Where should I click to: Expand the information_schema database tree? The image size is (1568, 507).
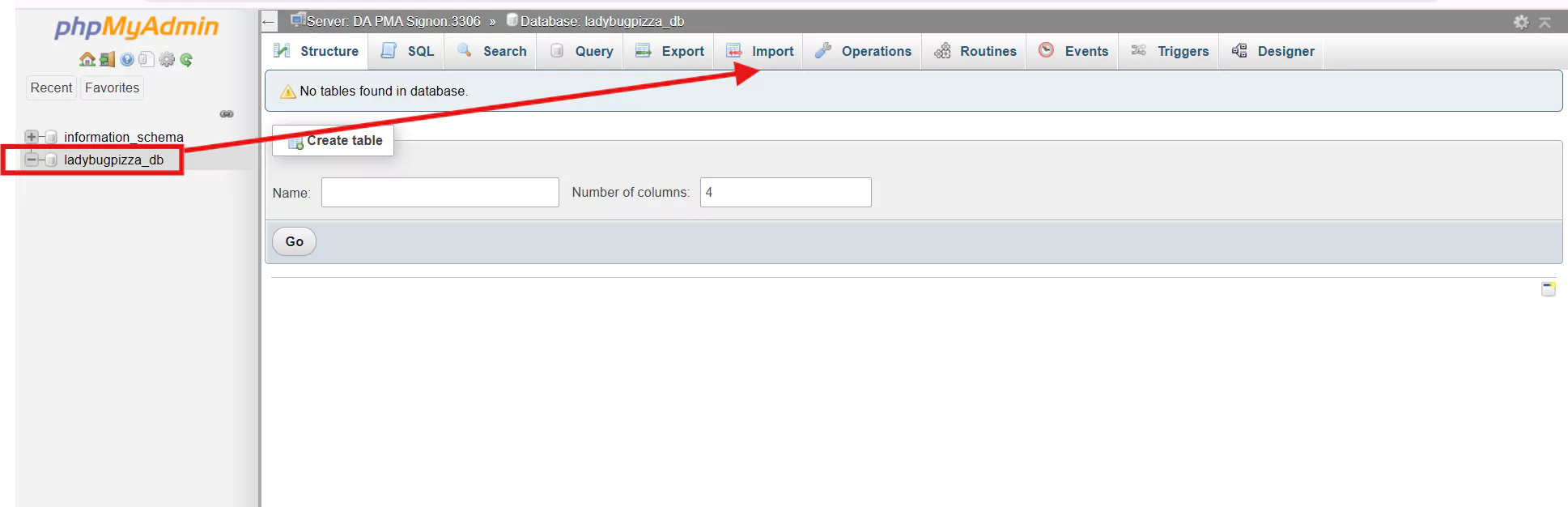tap(31, 137)
